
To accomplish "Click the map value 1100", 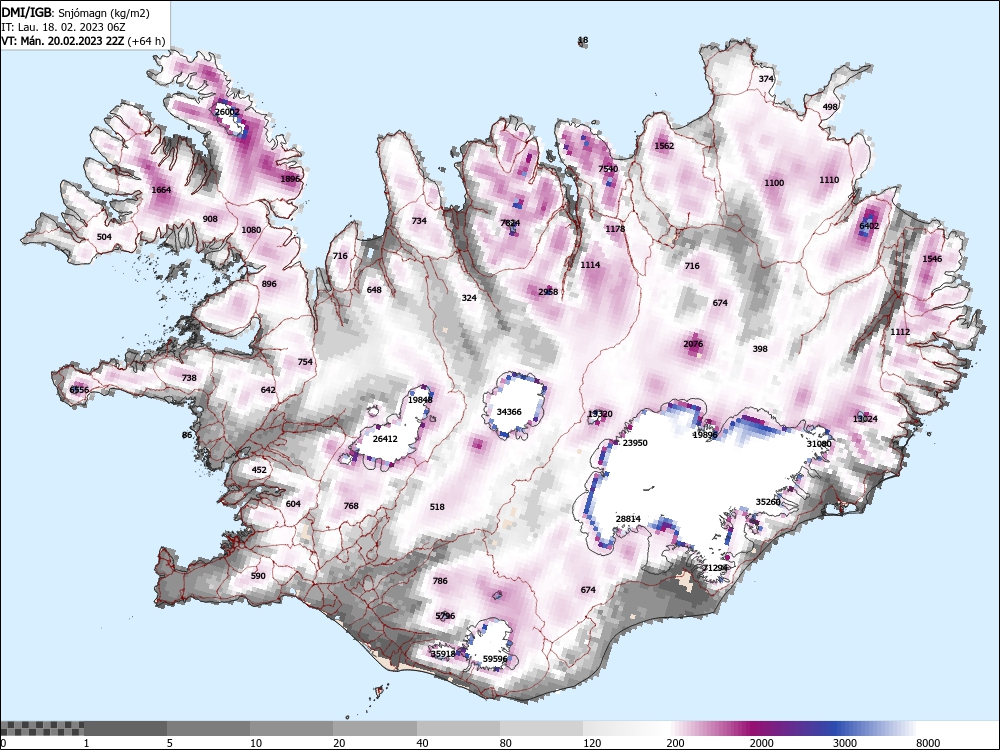I will [774, 183].
